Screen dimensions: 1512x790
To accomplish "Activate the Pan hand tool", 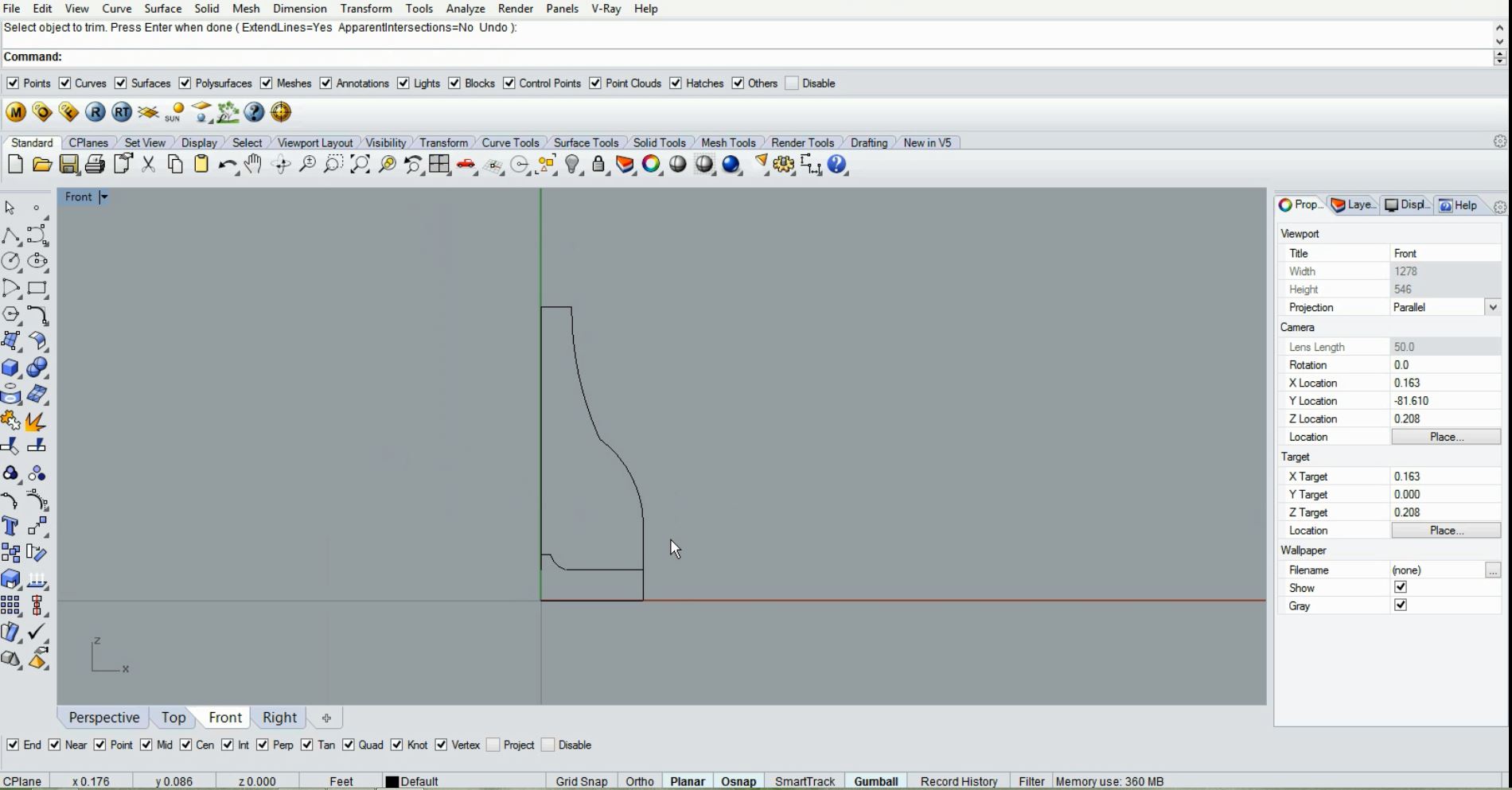I will tap(254, 165).
